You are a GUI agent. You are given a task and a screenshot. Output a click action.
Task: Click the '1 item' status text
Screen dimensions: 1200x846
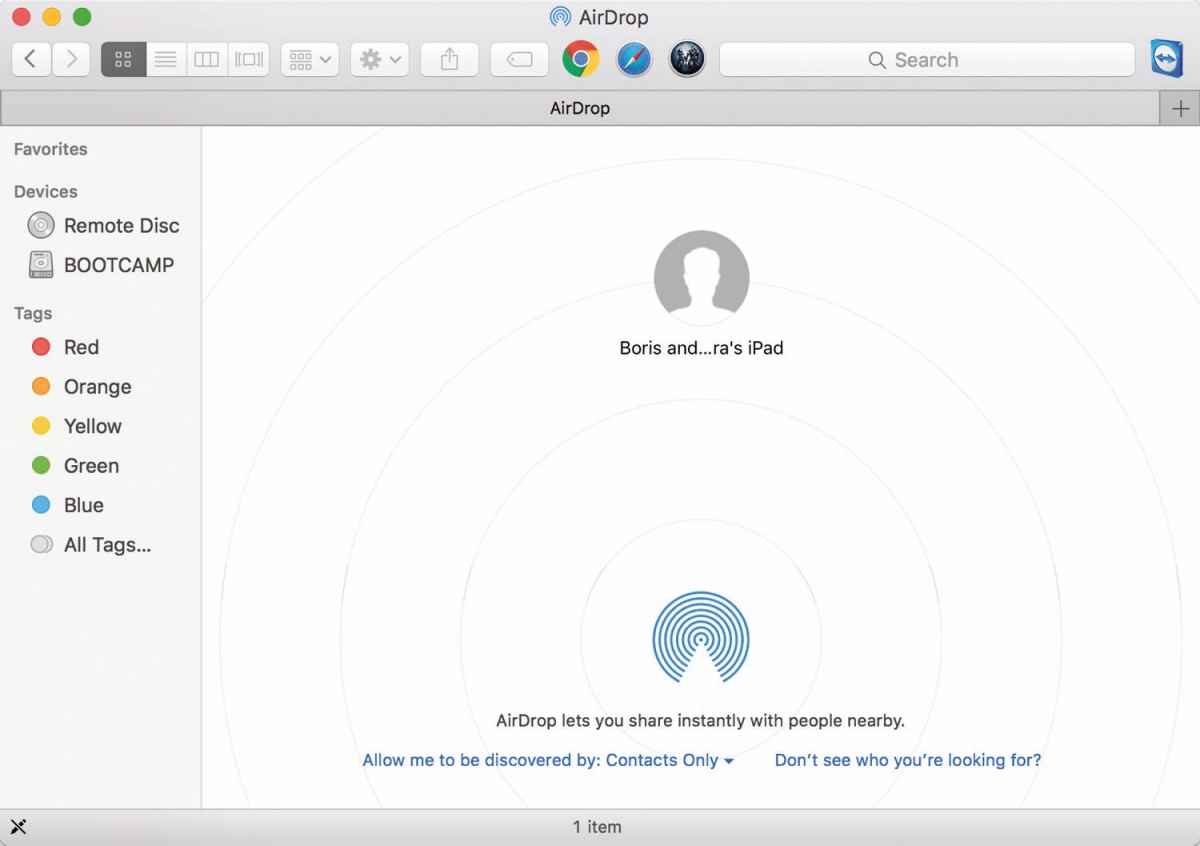click(597, 827)
